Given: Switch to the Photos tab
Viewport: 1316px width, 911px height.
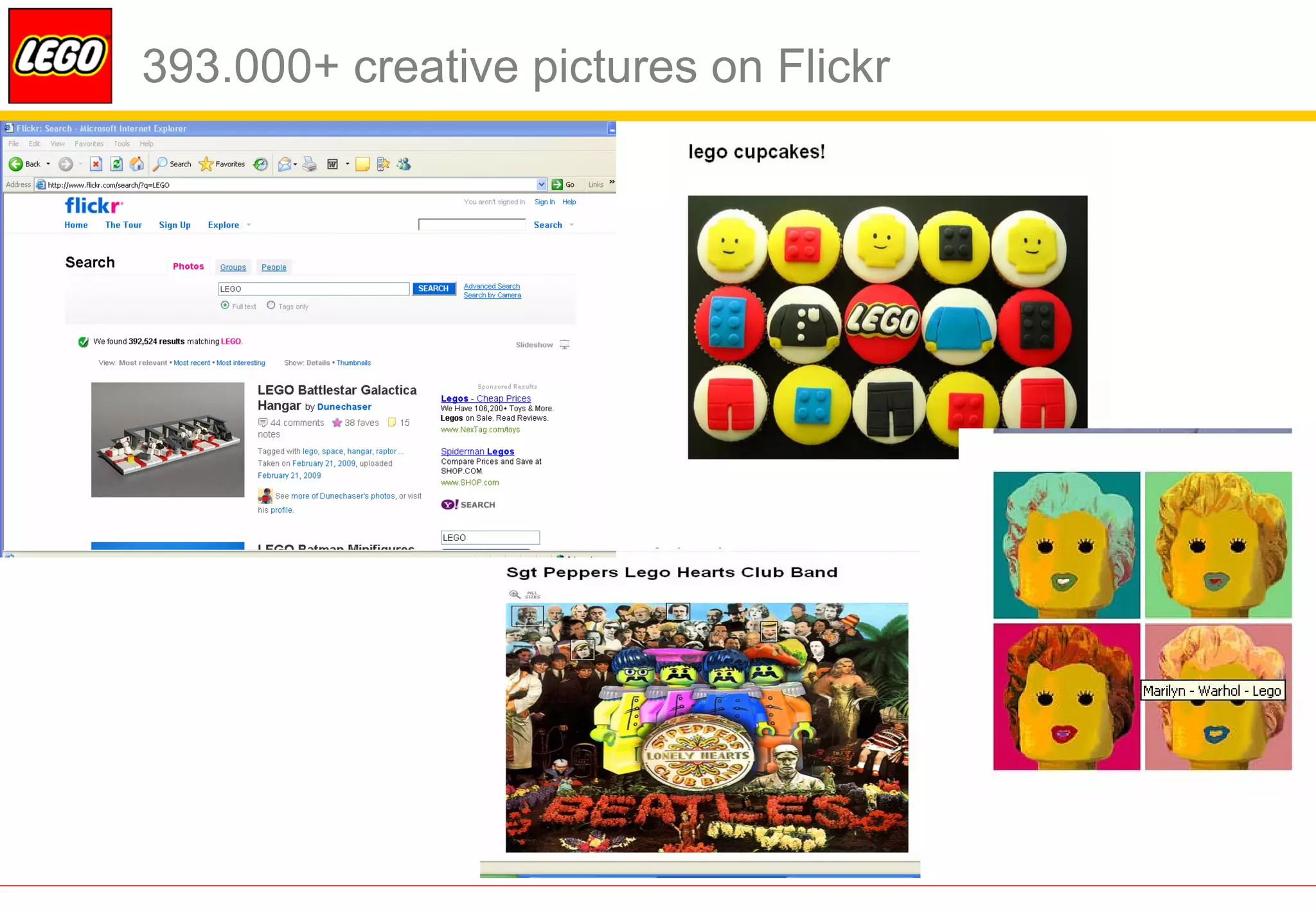Looking at the screenshot, I should [x=188, y=266].
